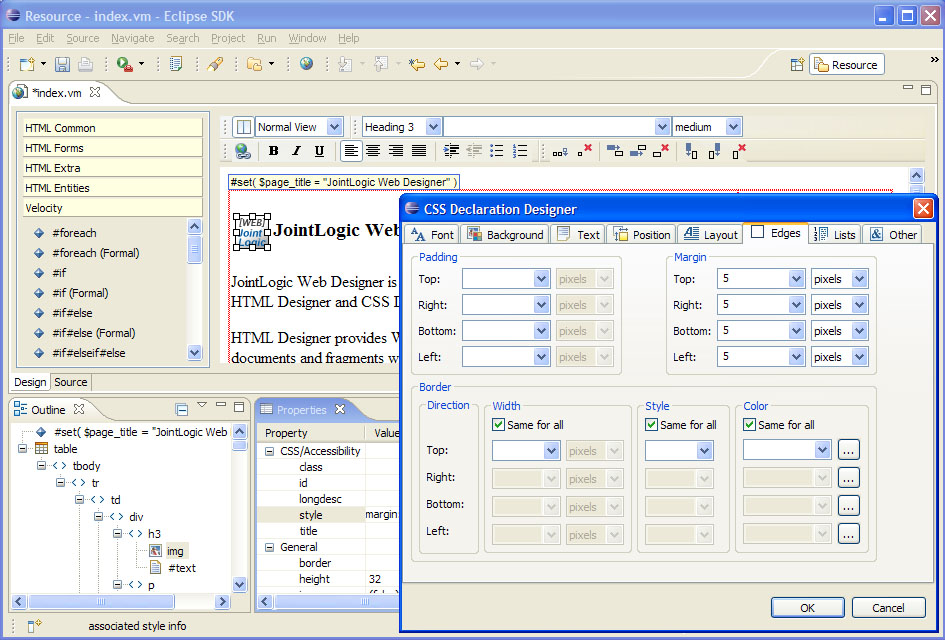Viewport: 945px width, 640px height.
Task: Click the Outline collapse all icon
Action: pyautogui.click(x=181, y=410)
